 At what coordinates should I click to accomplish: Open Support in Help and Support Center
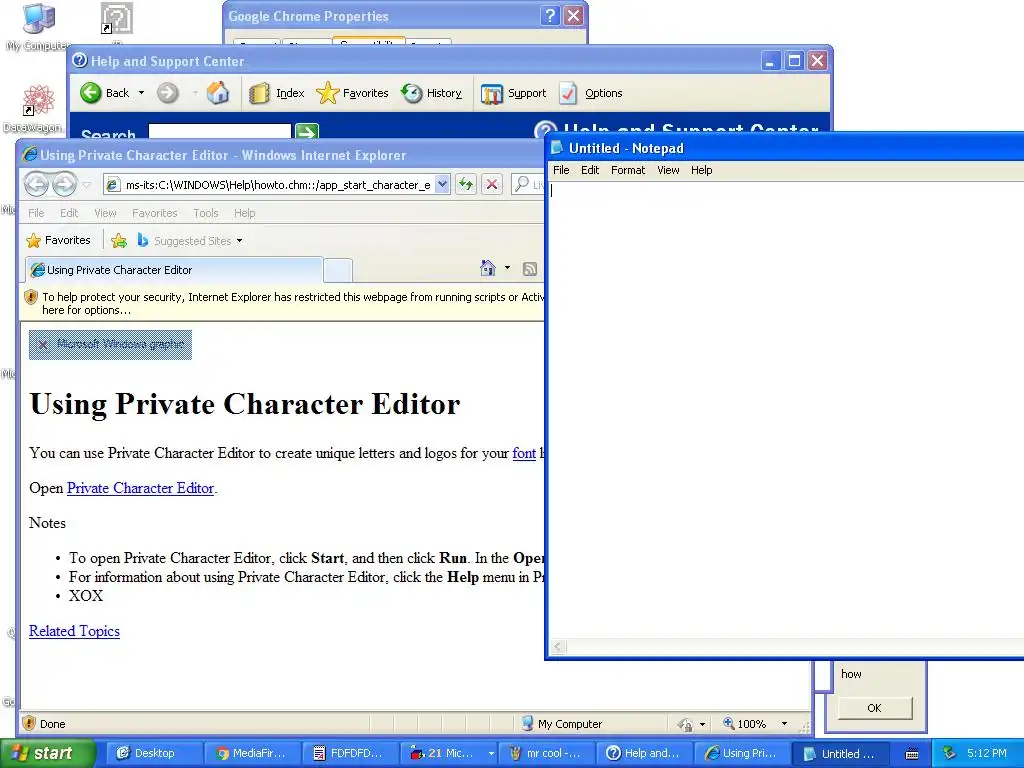click(513, 93)
